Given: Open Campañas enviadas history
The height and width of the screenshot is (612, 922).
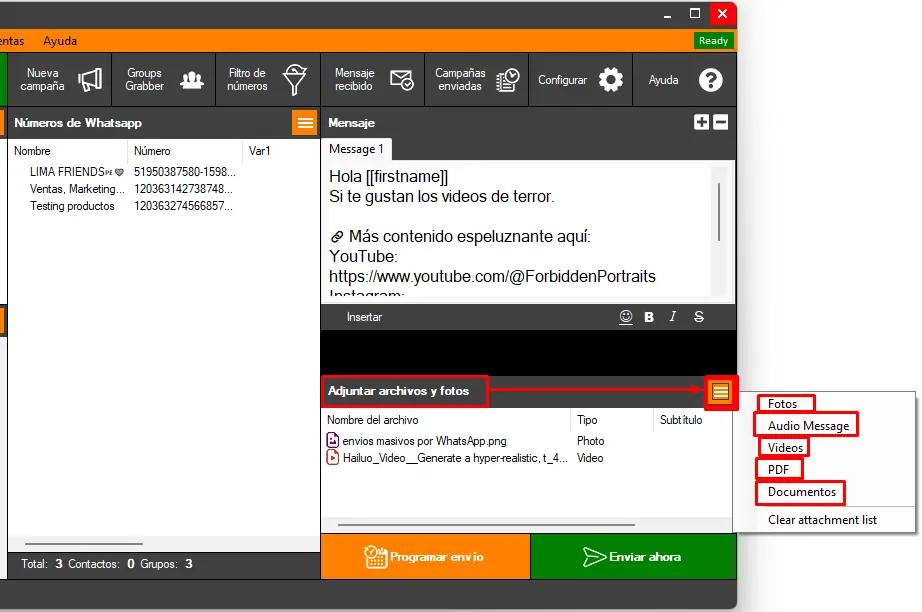Looking at the screenshot, I should point(477,80).
